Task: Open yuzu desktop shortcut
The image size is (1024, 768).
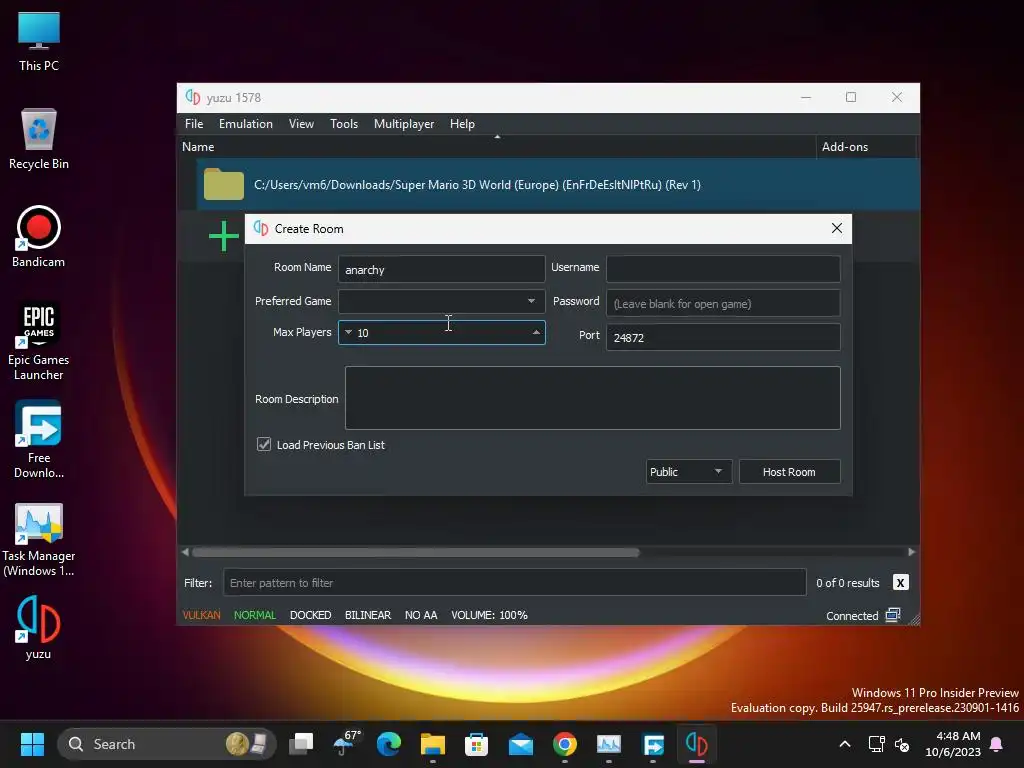Action: coord(39,628)
